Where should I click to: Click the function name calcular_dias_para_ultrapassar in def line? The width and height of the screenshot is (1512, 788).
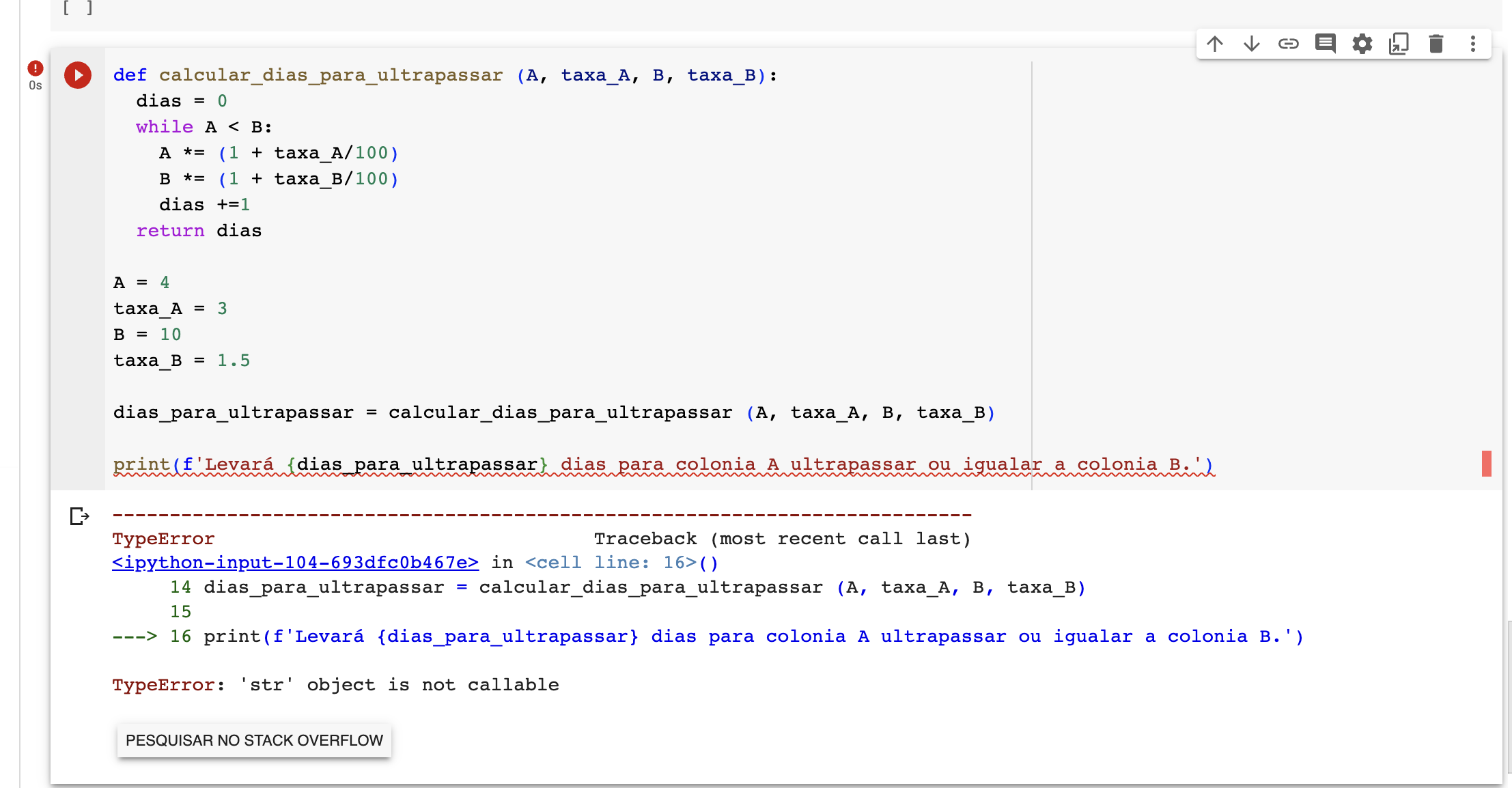click(331, 75)
